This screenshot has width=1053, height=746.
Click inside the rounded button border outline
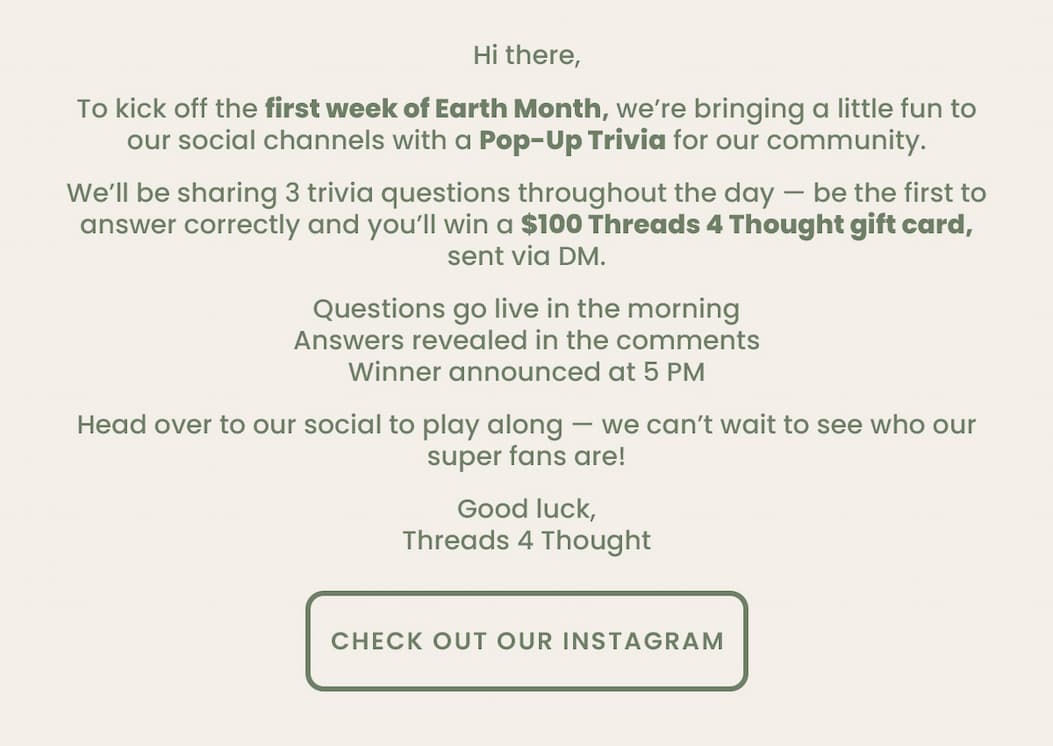click(x=527, y=641)
